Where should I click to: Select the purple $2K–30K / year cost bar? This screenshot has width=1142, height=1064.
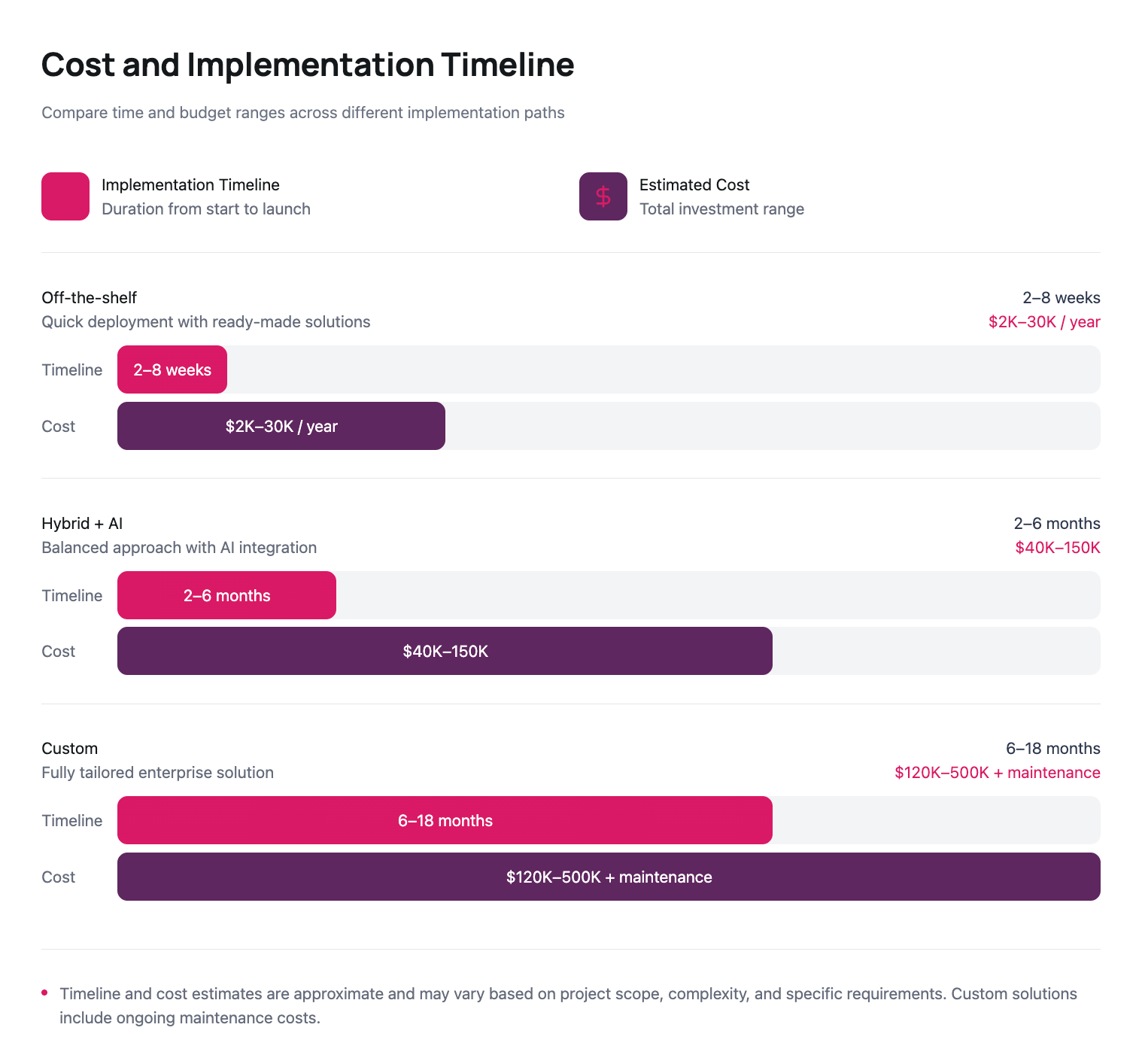click(x=281, y=426)
